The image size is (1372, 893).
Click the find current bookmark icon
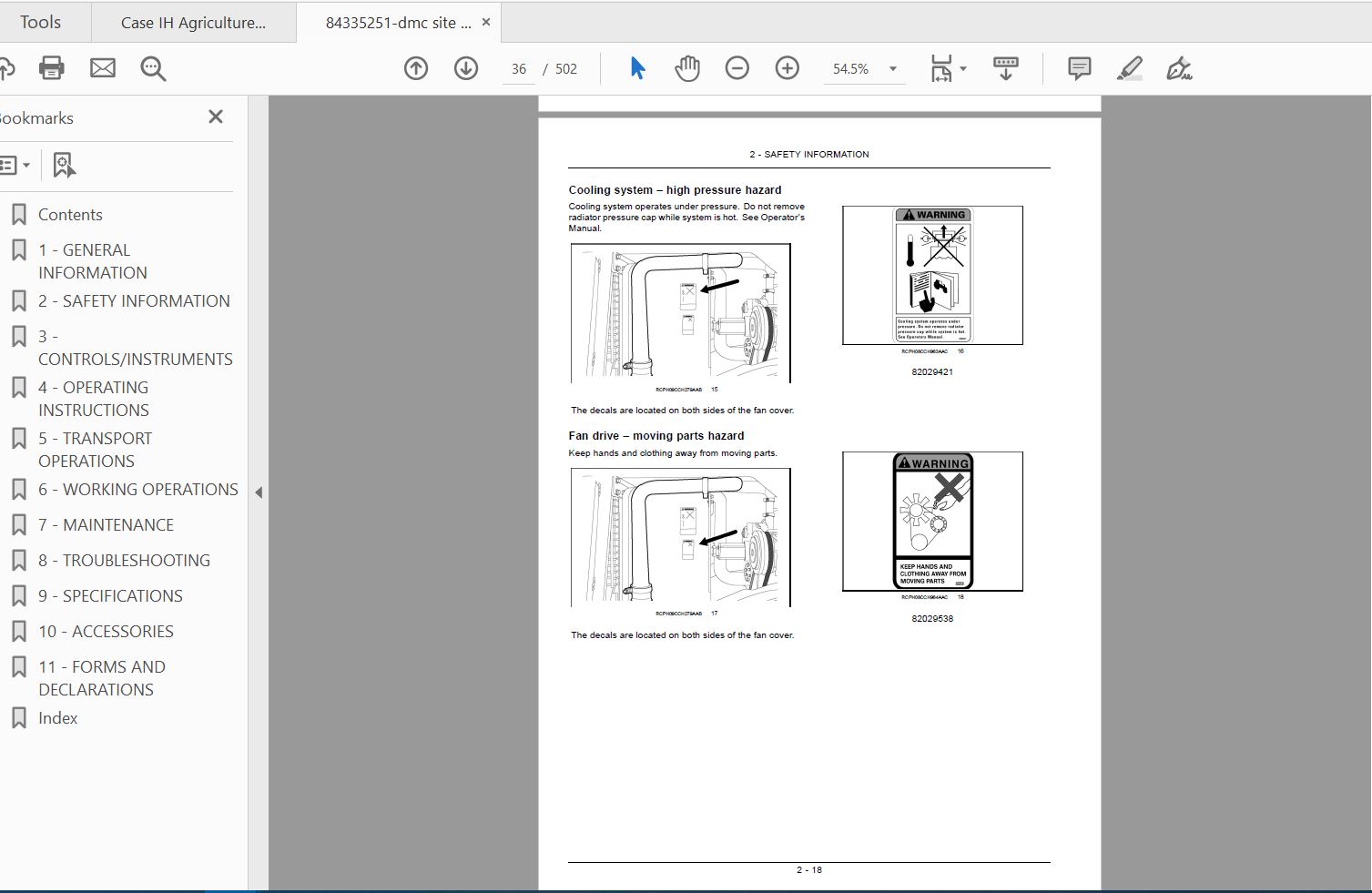click(x=64, y=165)
